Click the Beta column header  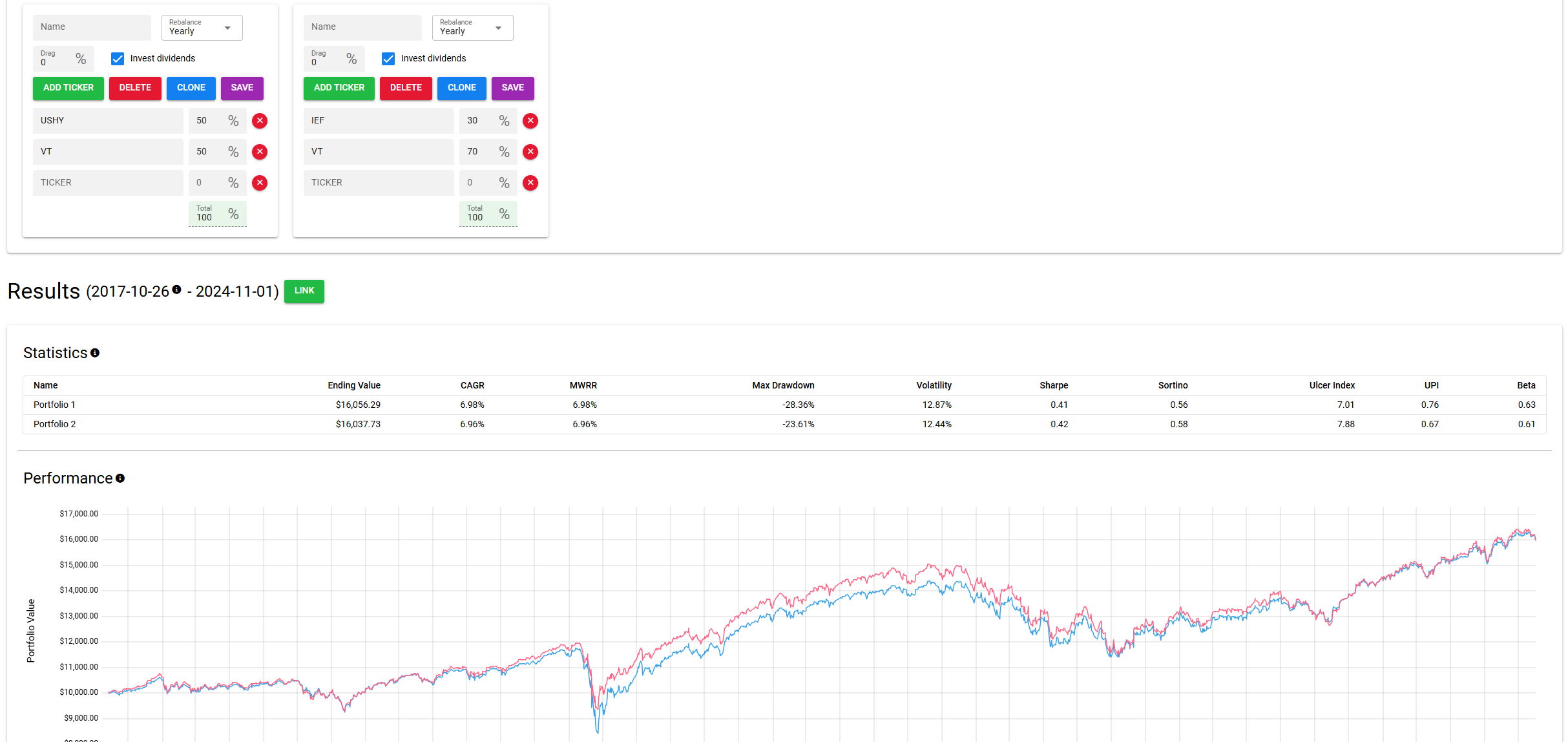point(1526,386)
